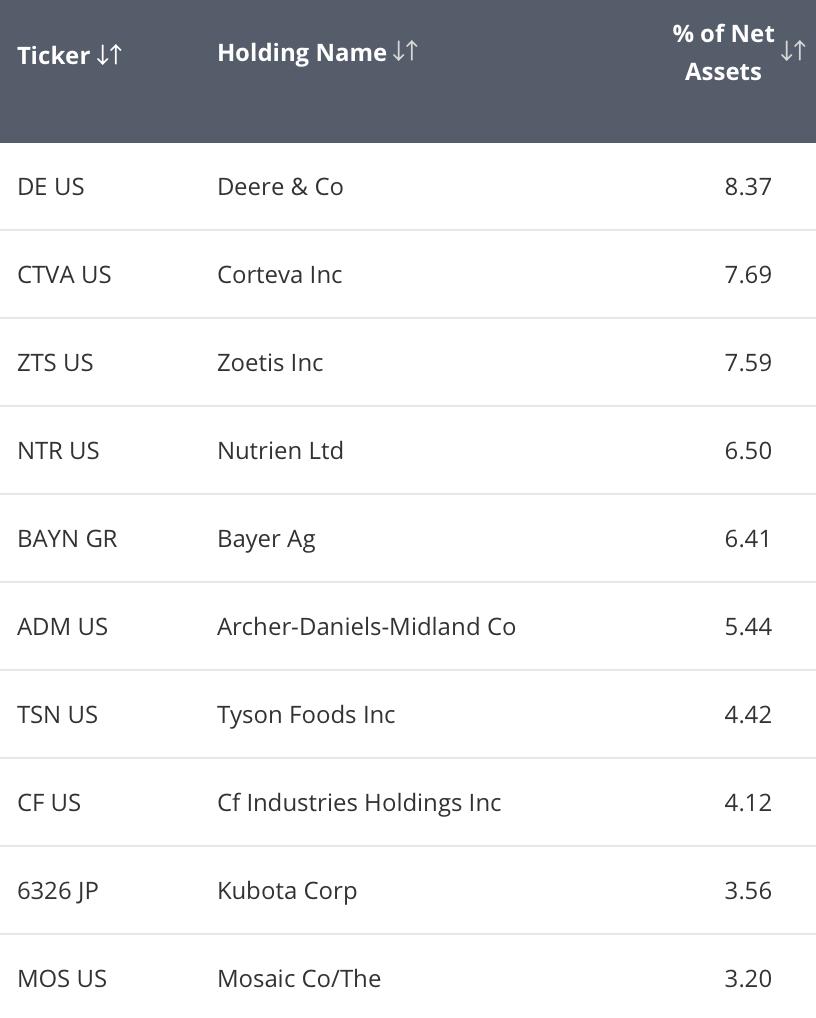Click the Ticker column header
Image resolution: width=816 pixels, height=1018 pixels.
(x=53, y=55)
